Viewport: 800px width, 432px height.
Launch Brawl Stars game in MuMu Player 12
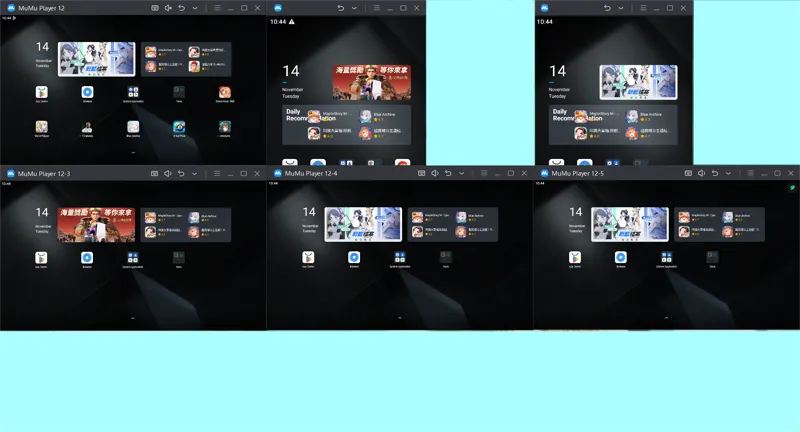225,92
